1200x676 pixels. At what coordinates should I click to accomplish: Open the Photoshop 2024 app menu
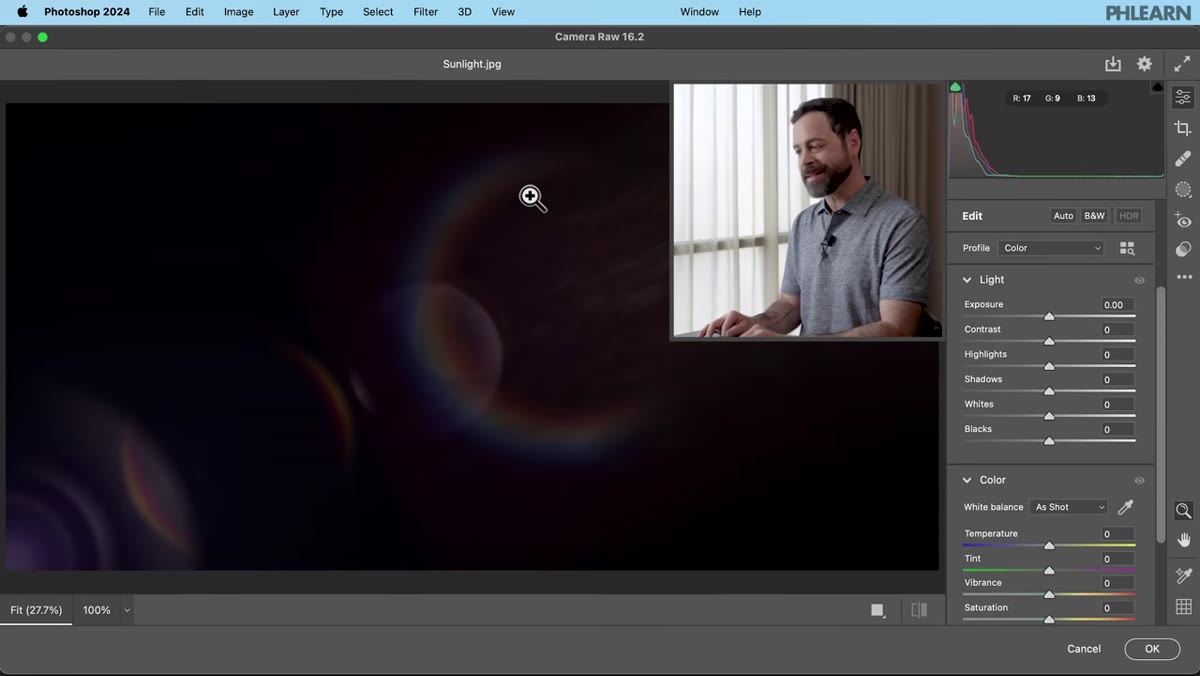click(x=87, y=12)
